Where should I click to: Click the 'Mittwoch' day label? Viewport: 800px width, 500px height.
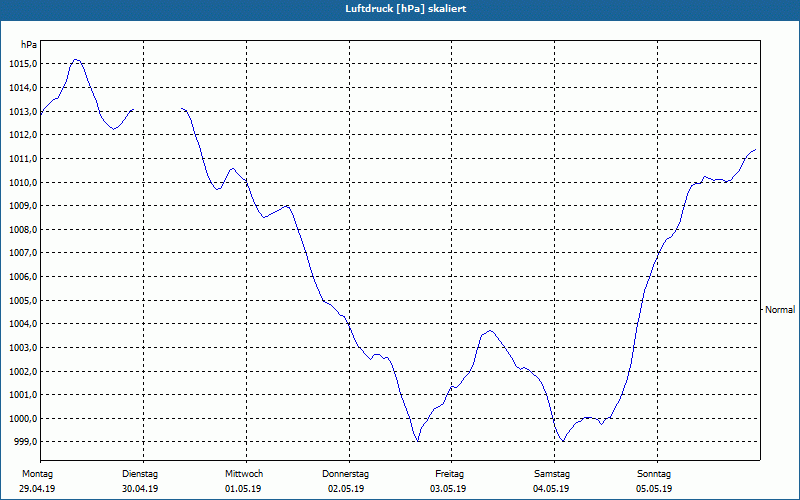click(x=244, y=474)
